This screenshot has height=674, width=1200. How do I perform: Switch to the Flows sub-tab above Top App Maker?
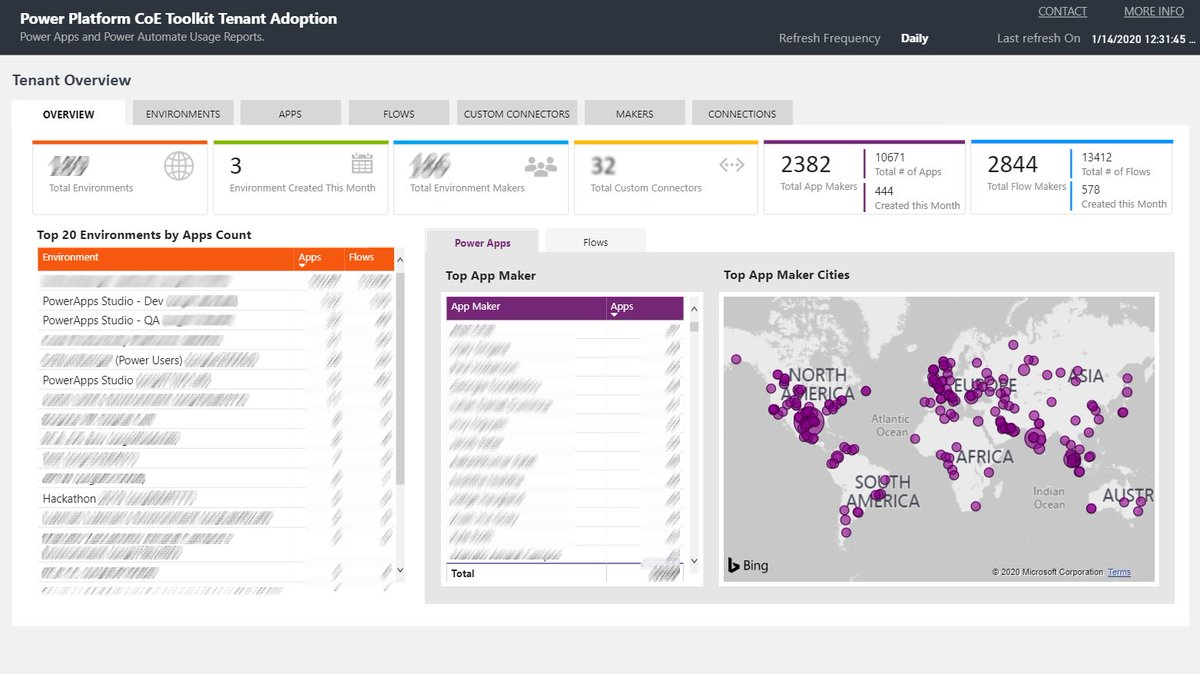(596, 242)
